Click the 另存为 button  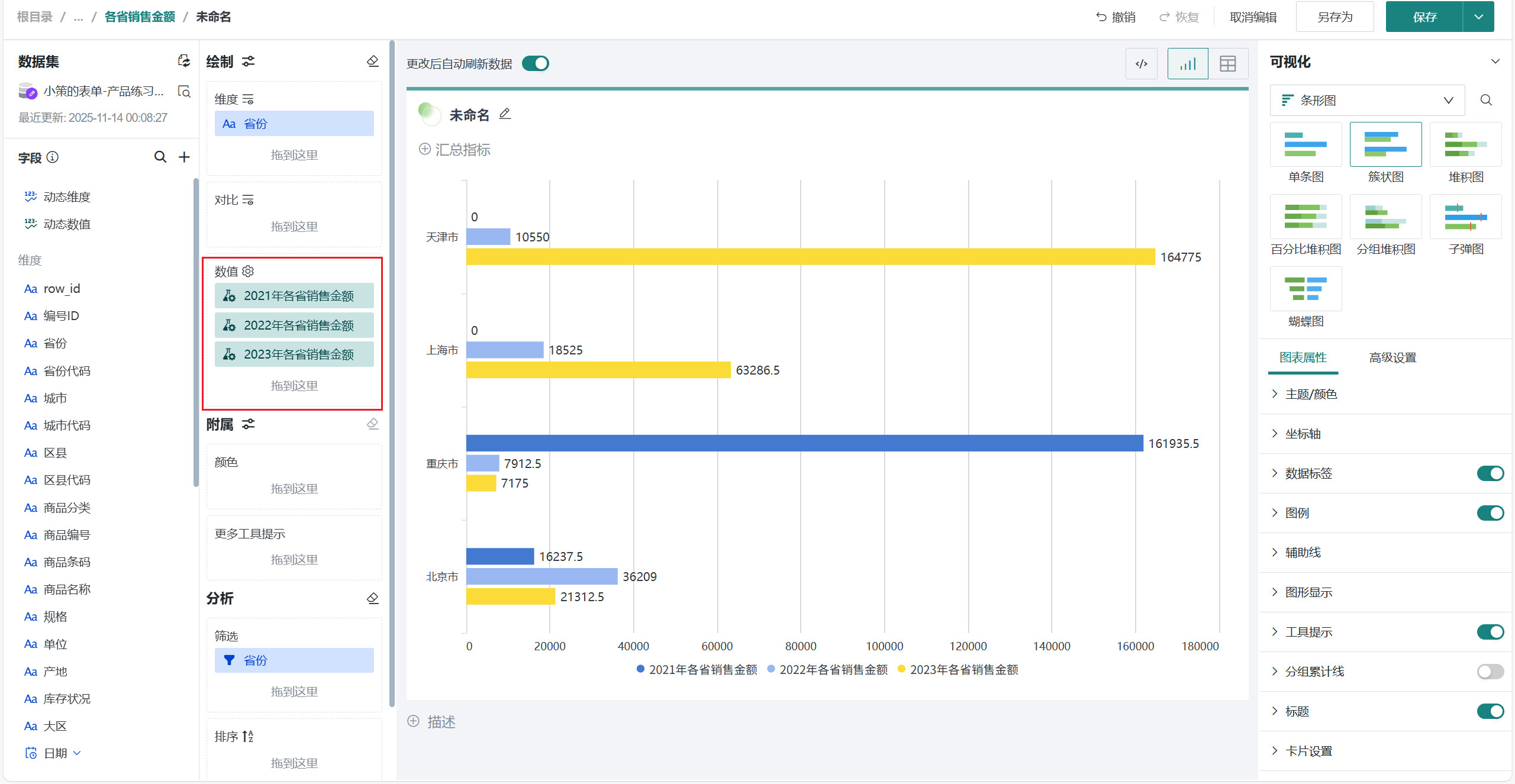click(x=1335, y=17)
